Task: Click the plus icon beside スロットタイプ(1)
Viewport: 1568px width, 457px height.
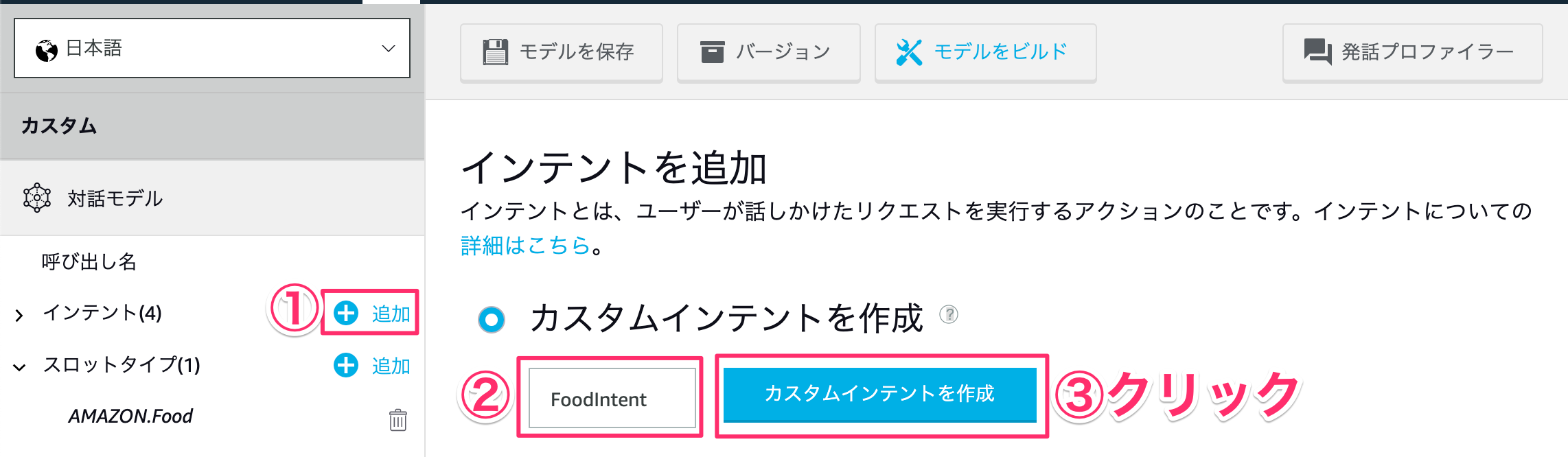Action: pos(346,365)
